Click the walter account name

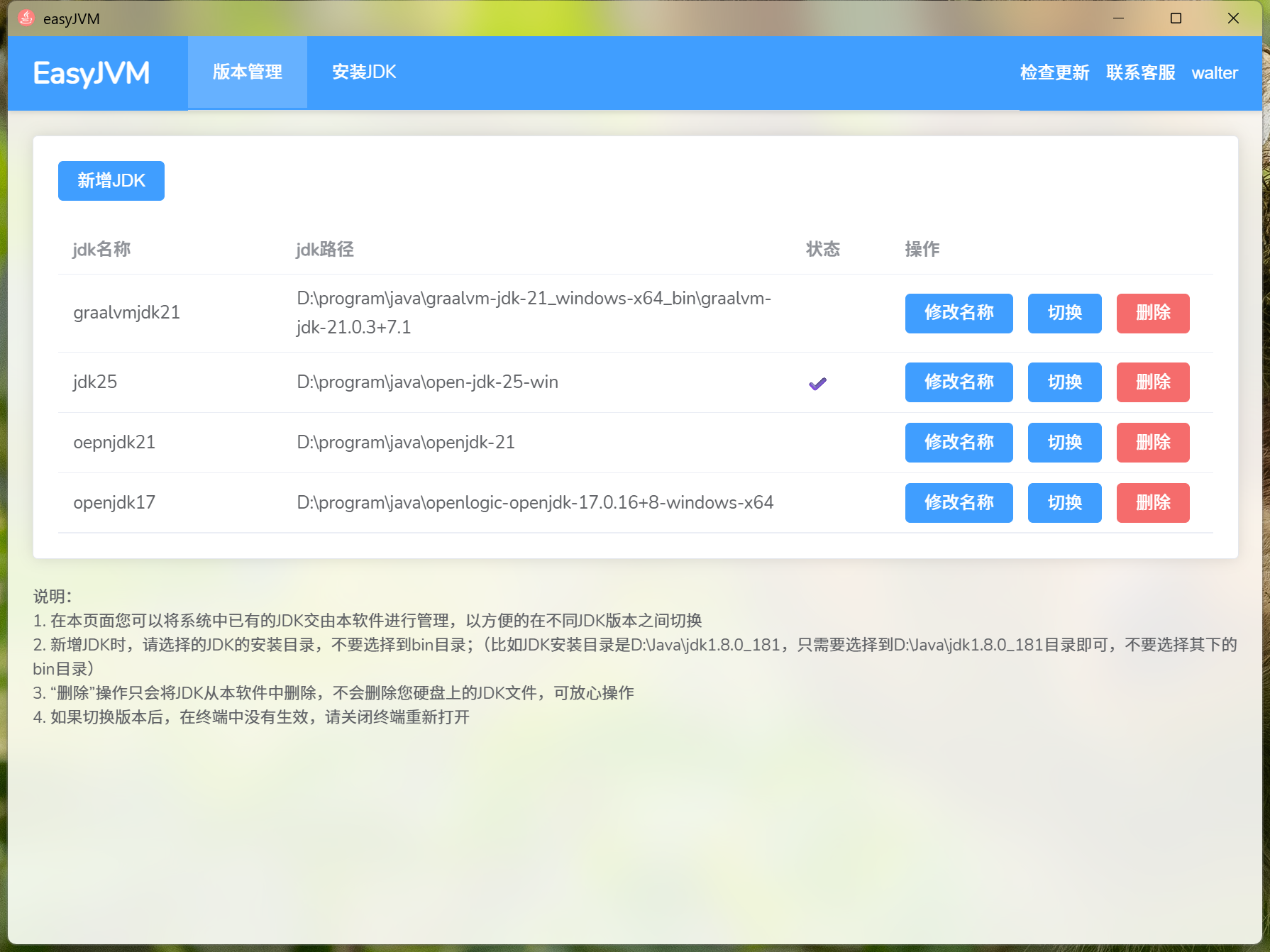click(x=1215, y=72)
